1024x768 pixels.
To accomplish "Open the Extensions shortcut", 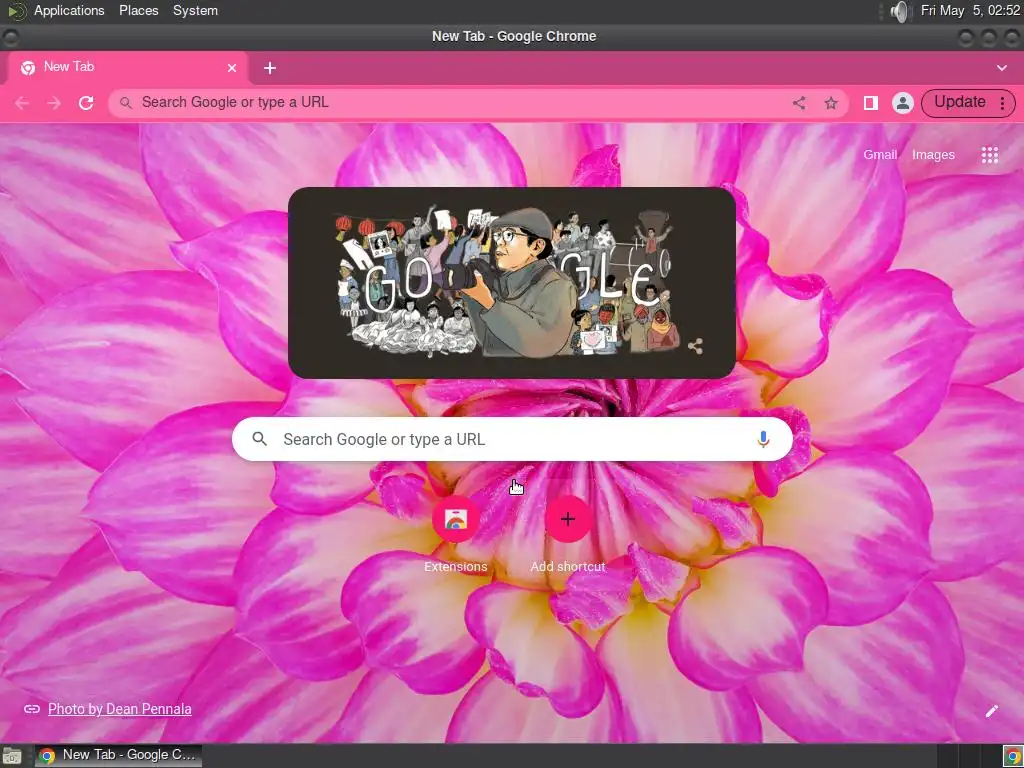I will click(455, 534).
